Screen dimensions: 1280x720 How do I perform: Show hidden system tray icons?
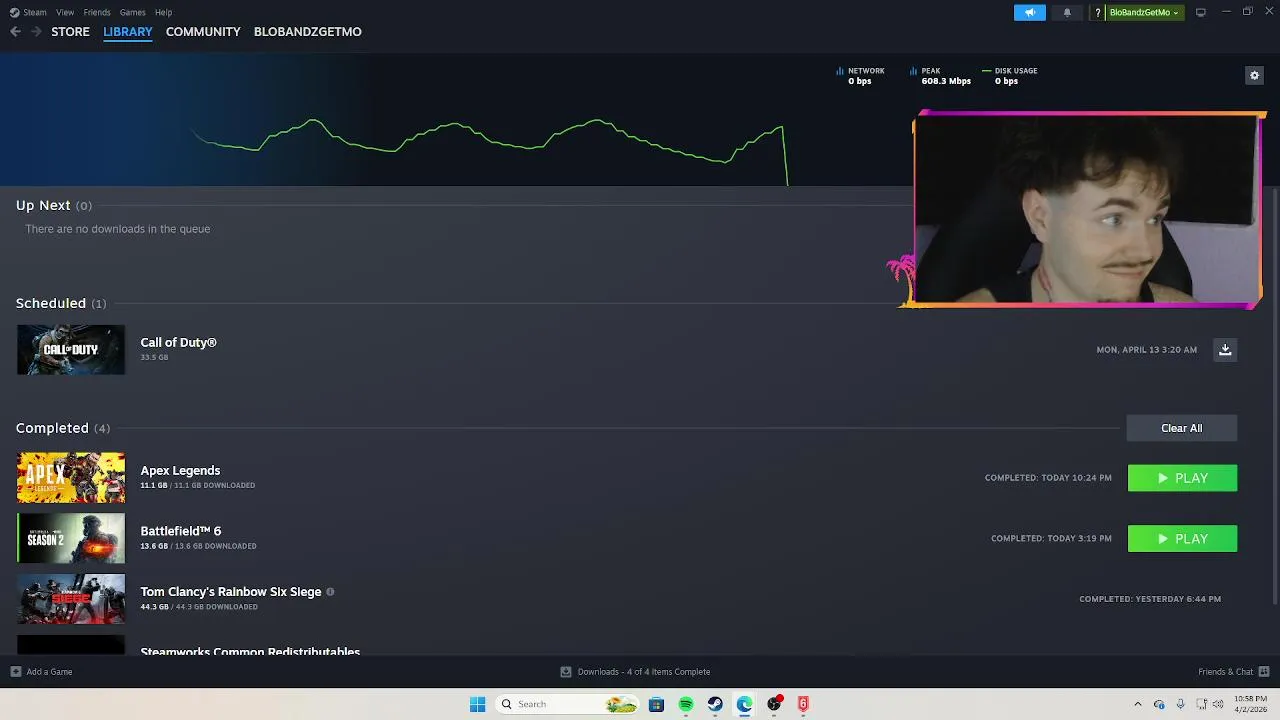(x=1137, y=704)
